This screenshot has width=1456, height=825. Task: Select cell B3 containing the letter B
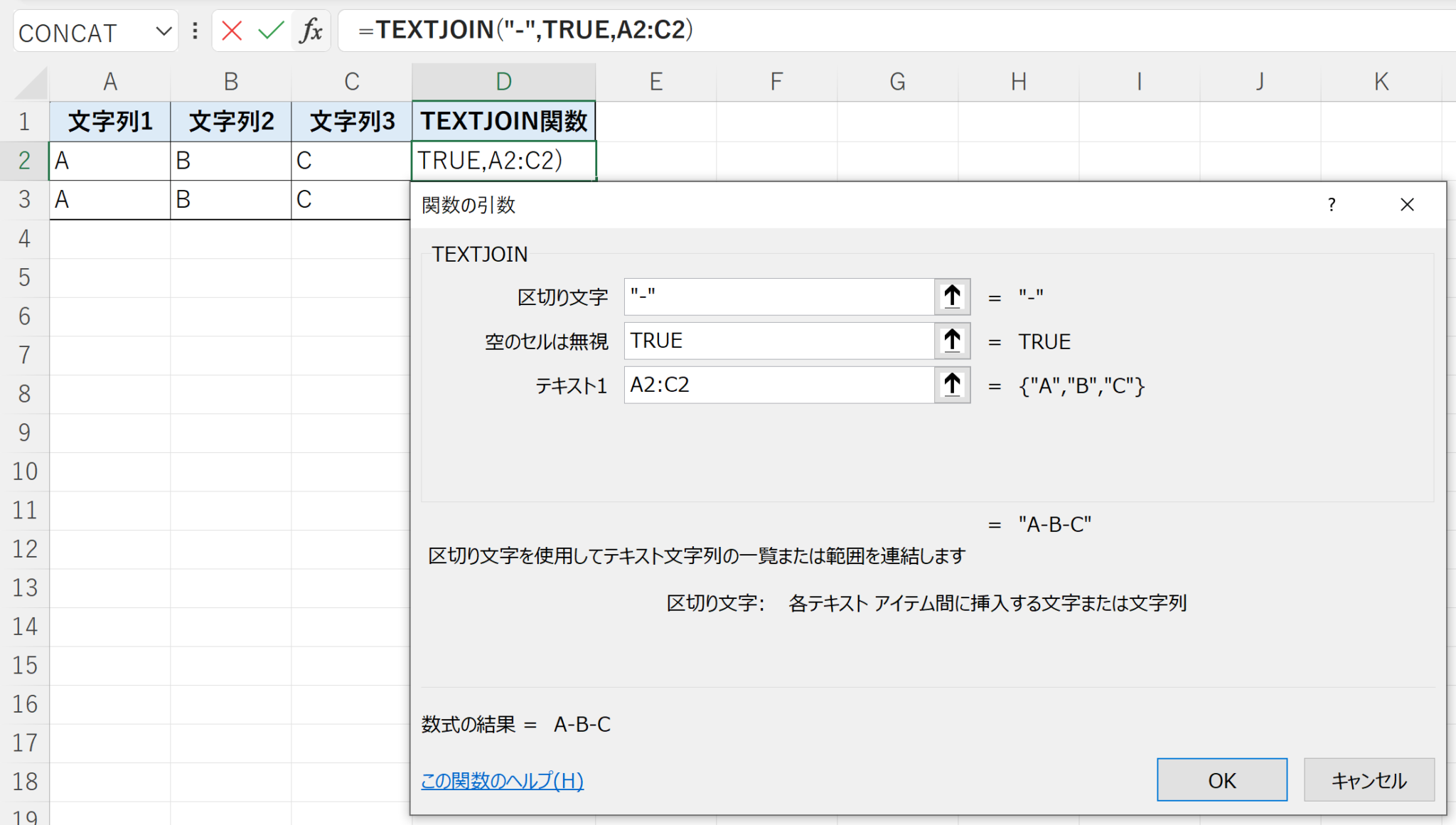[x=230, y=199]
